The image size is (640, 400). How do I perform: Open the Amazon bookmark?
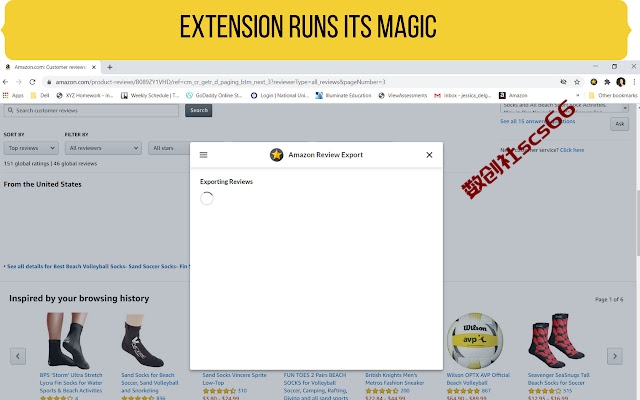pyautogui.click(x=513, y=96)
